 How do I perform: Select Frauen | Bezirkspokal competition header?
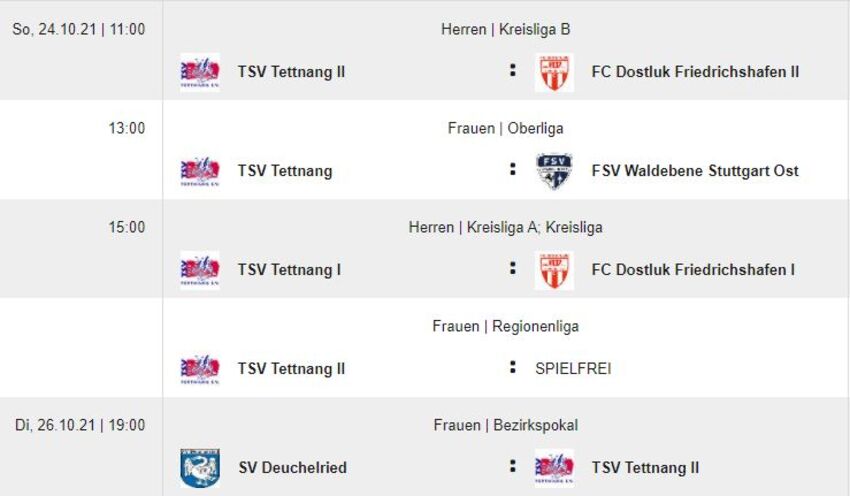[x=505, y=425]
